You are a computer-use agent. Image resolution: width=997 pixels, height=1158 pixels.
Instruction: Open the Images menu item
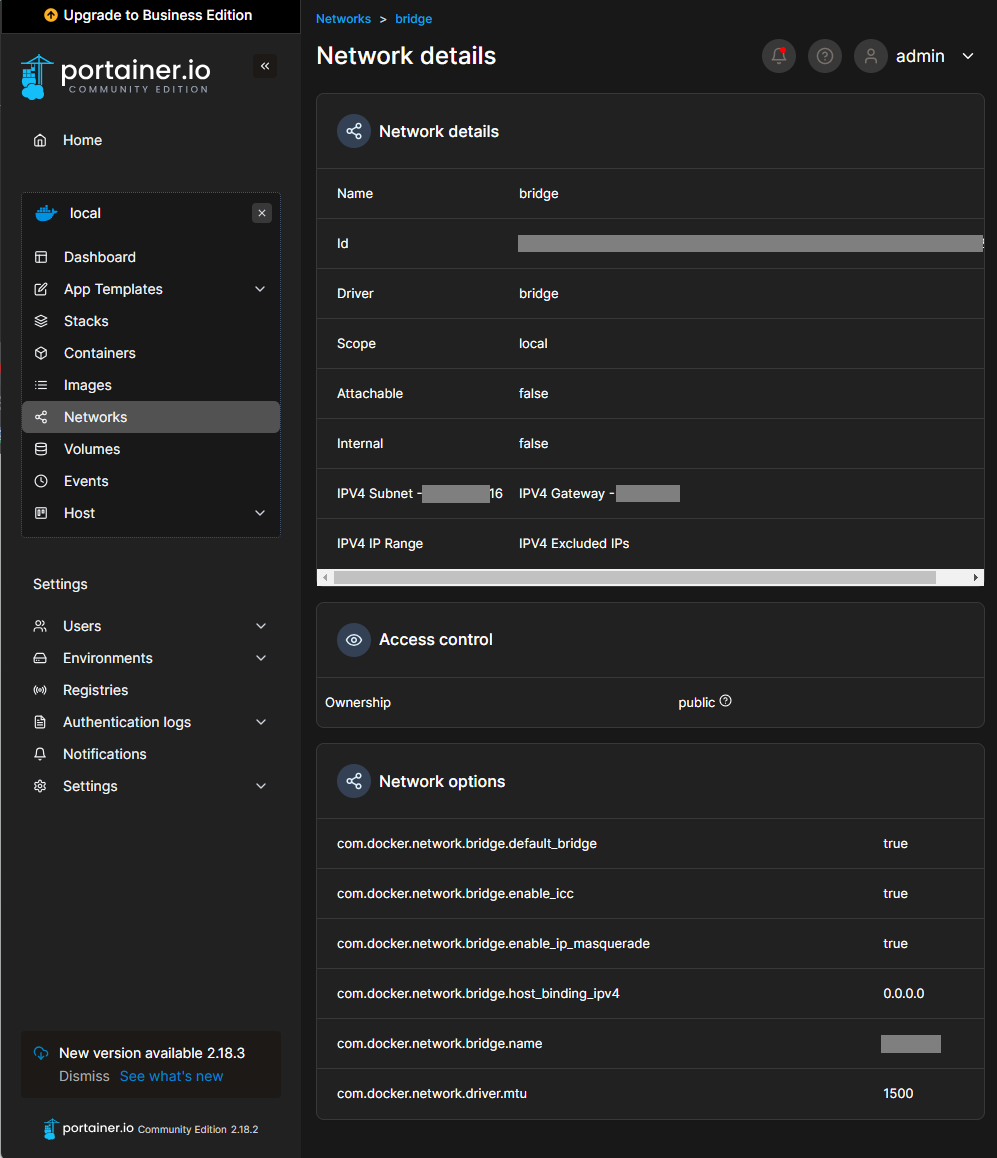pyautogui.click(x=151, y=386)
